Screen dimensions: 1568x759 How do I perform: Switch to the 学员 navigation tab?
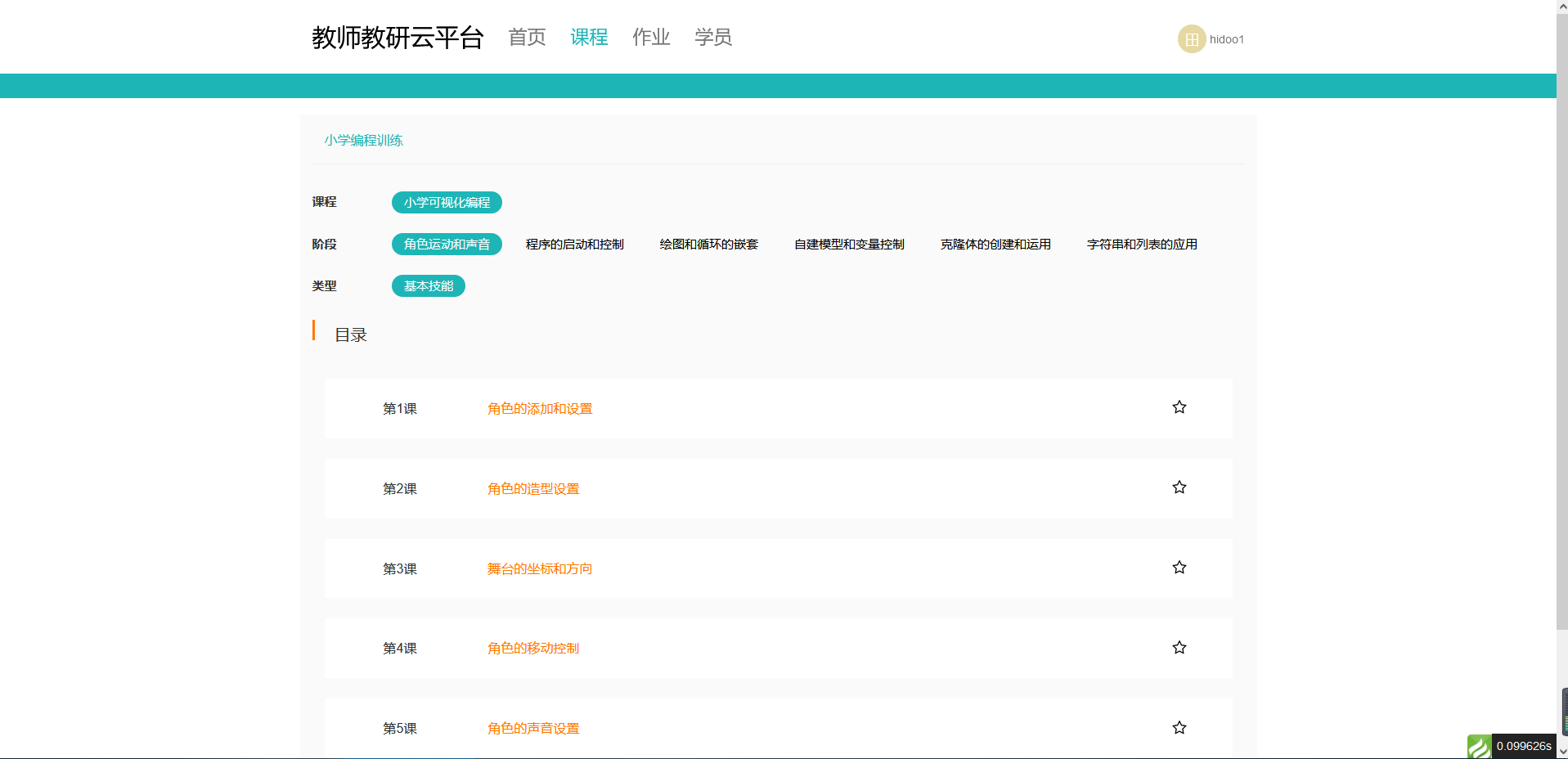[x=713, y=38]
